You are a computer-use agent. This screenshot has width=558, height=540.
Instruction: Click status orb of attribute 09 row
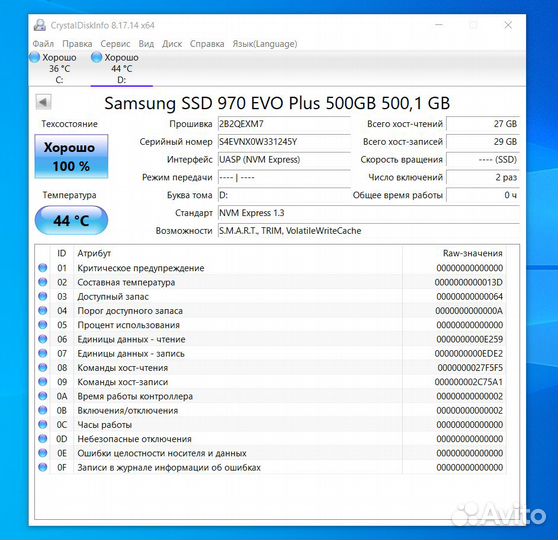(43, 382)
